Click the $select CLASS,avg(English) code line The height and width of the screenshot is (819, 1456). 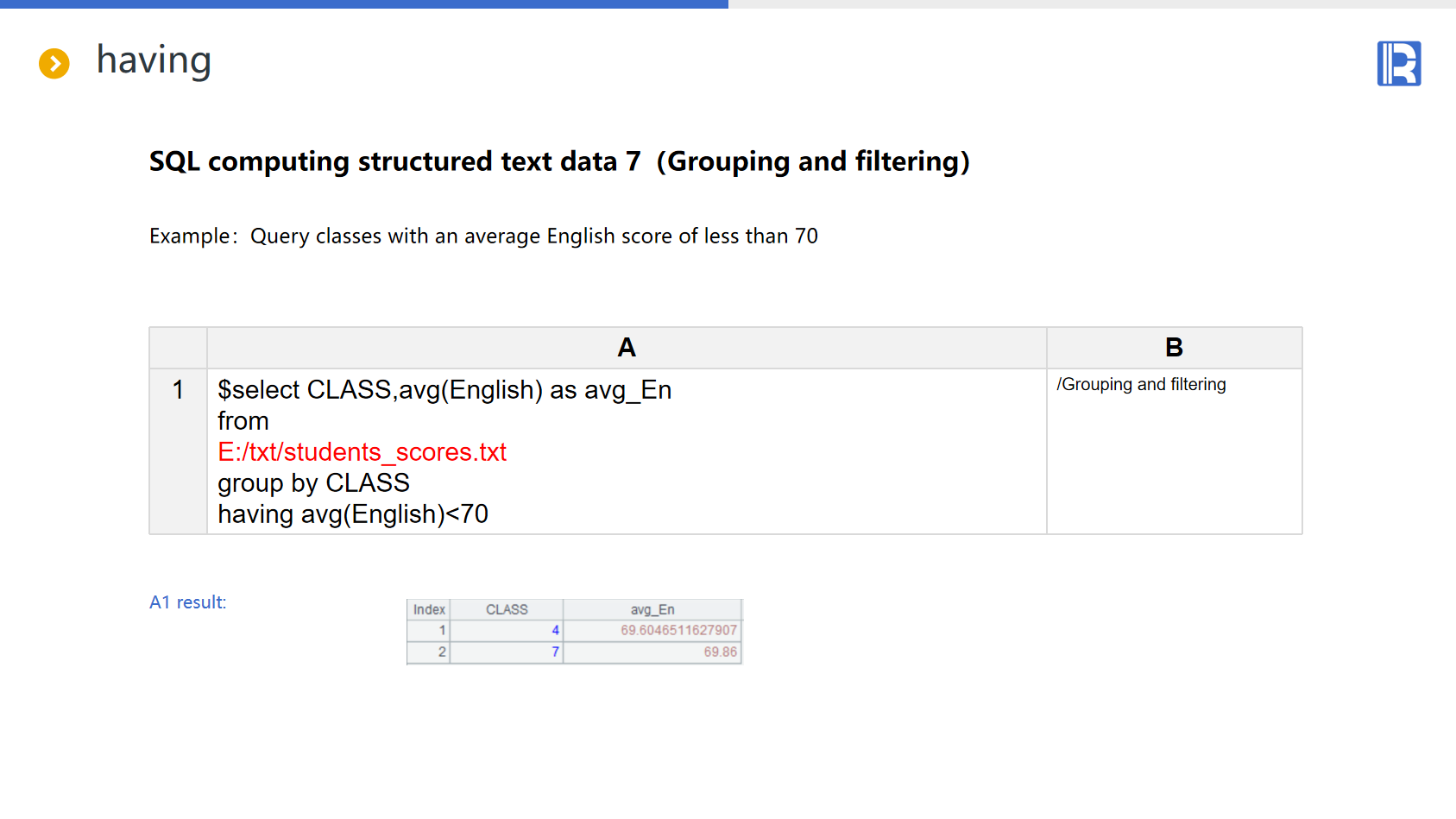pyautogui.click(x=444, y=390)
